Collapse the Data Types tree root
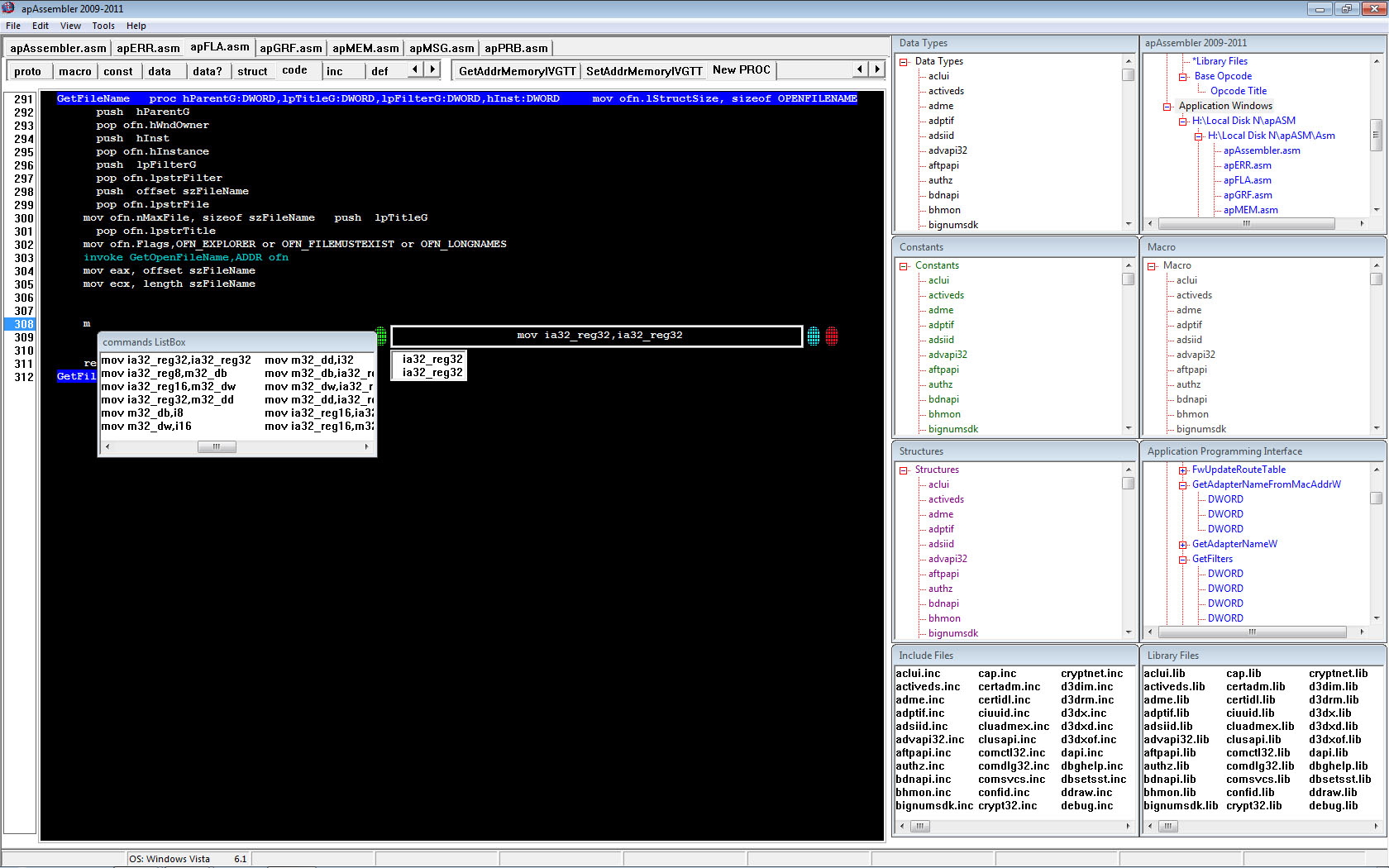Viewport: 1389px width, 868px height. point(904,62)
